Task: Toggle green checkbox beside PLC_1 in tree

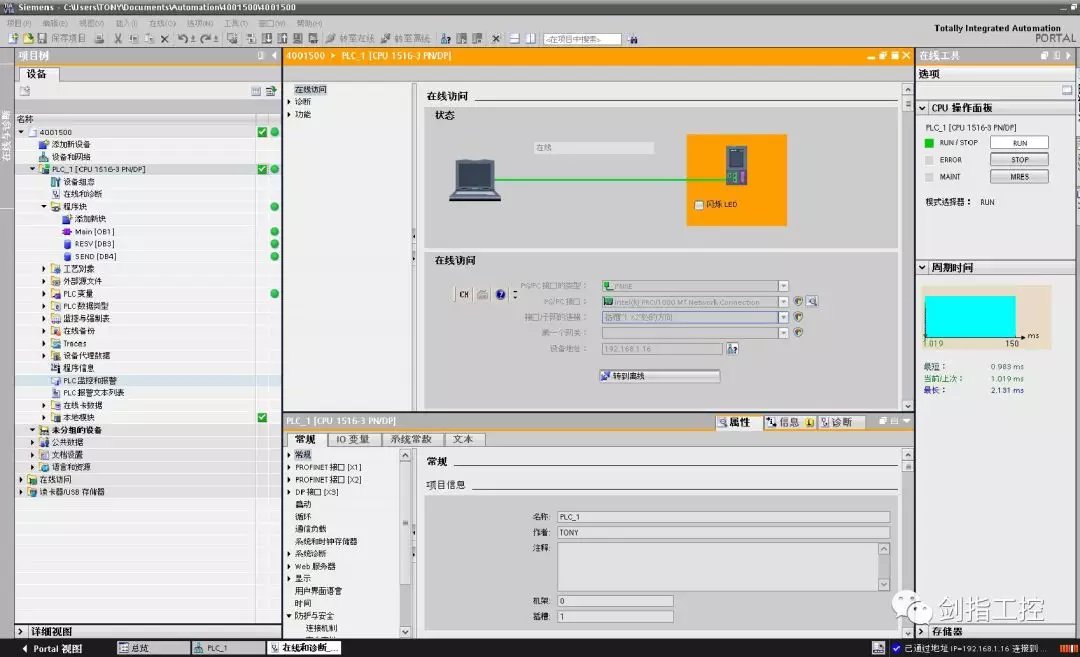Action: tap(262, 169)
